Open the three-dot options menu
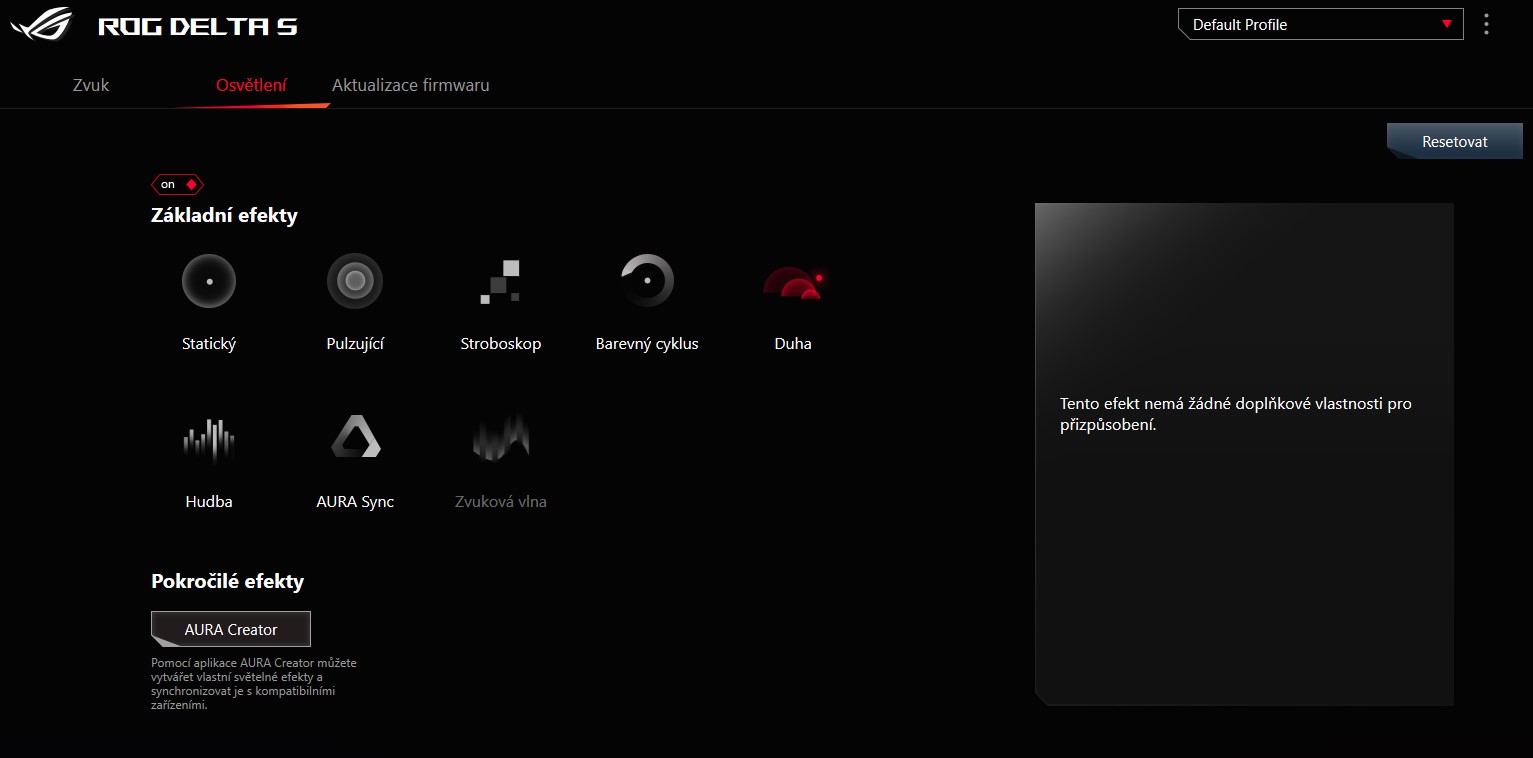The width and height of the screenshot is (1533, 758). pyautogui.click(x=1487, y=24)
